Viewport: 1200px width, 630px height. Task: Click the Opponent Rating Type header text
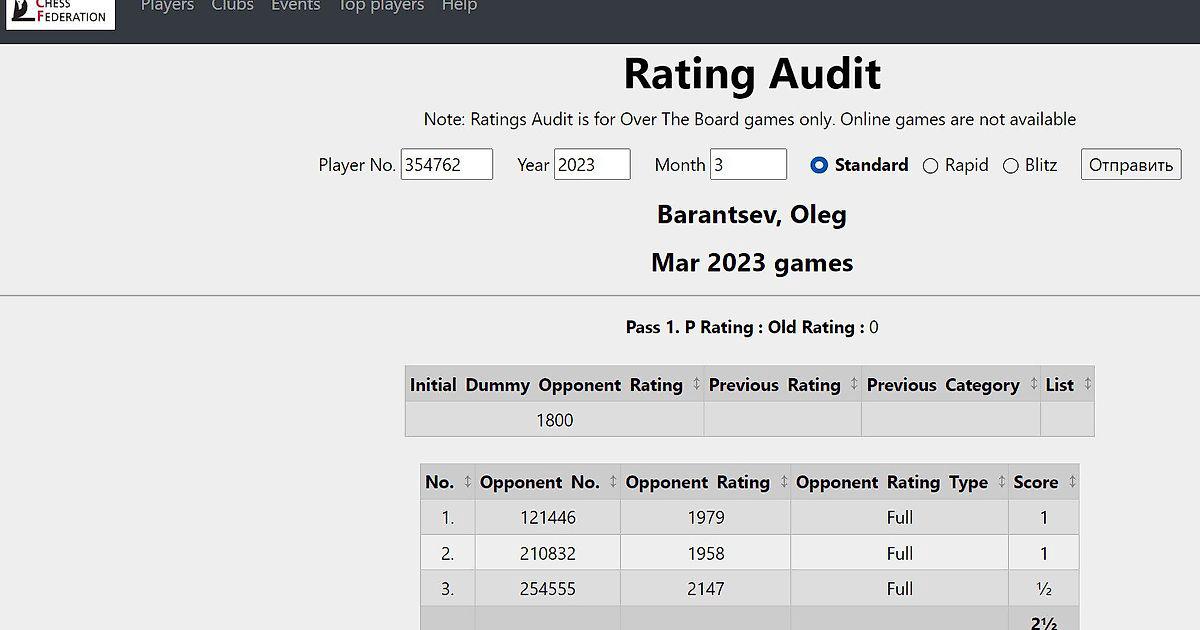coord(892,482)
